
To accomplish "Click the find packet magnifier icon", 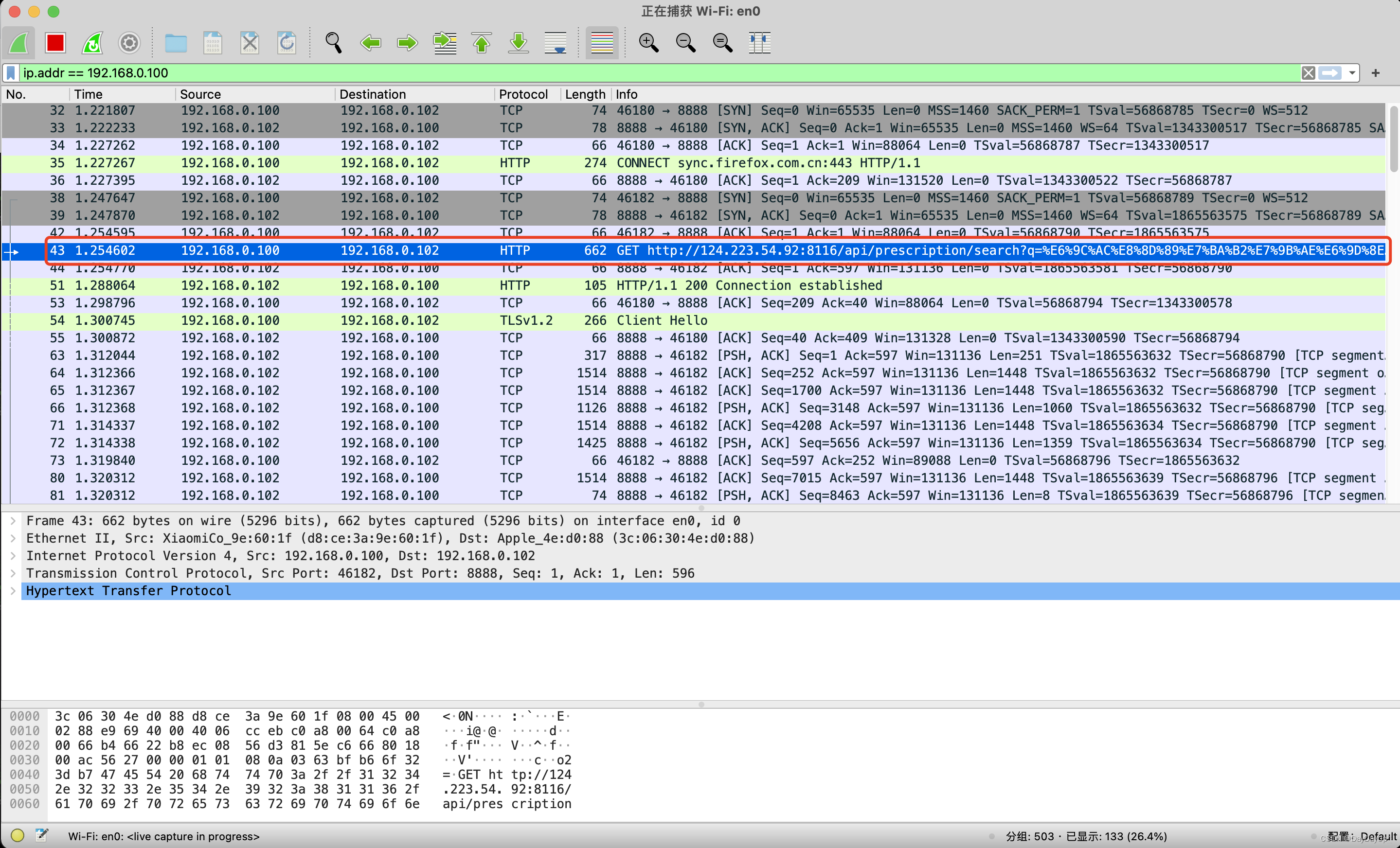I will [334, 43].
